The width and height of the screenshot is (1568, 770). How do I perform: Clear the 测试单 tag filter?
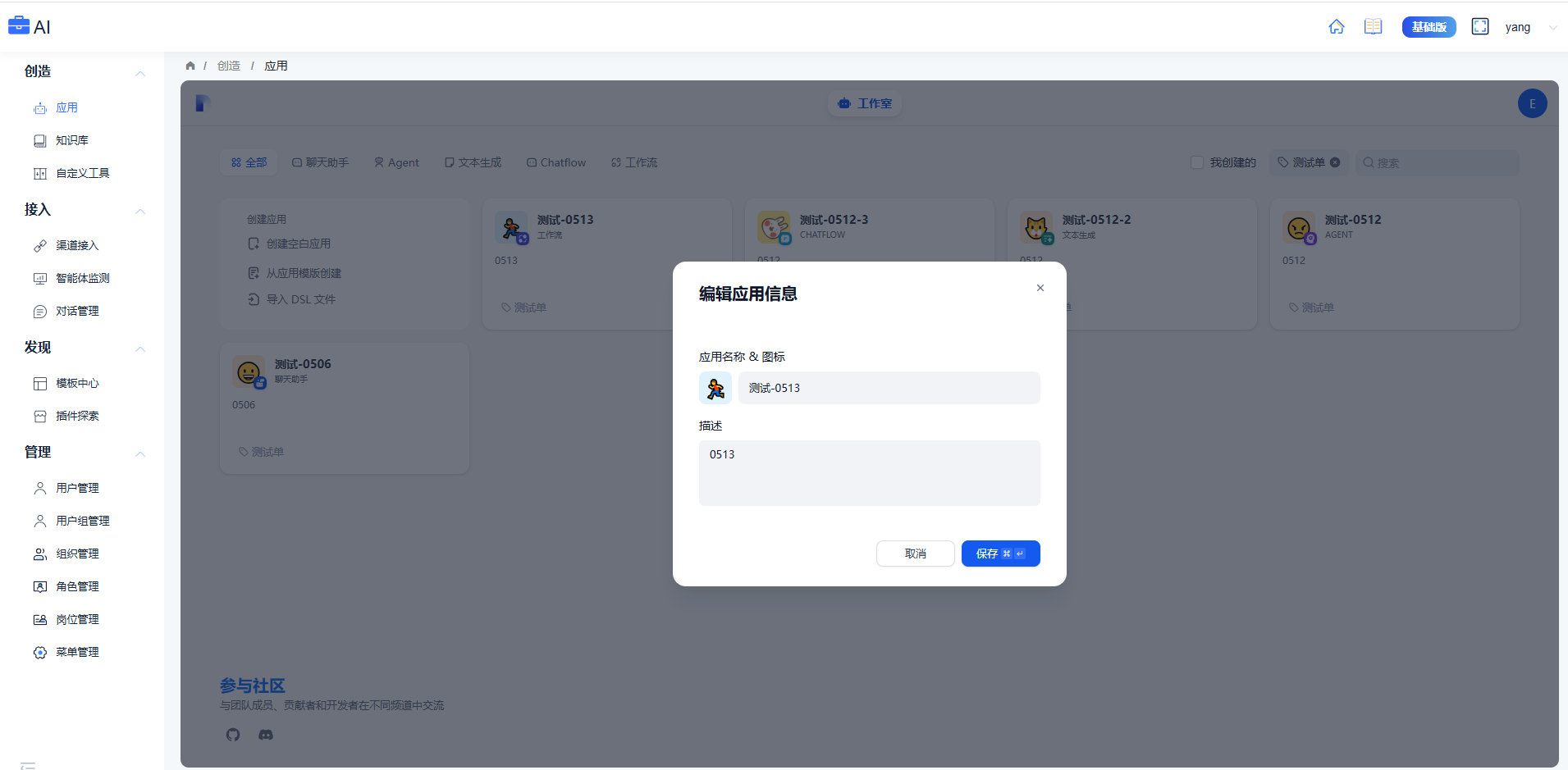(1335, 162)
